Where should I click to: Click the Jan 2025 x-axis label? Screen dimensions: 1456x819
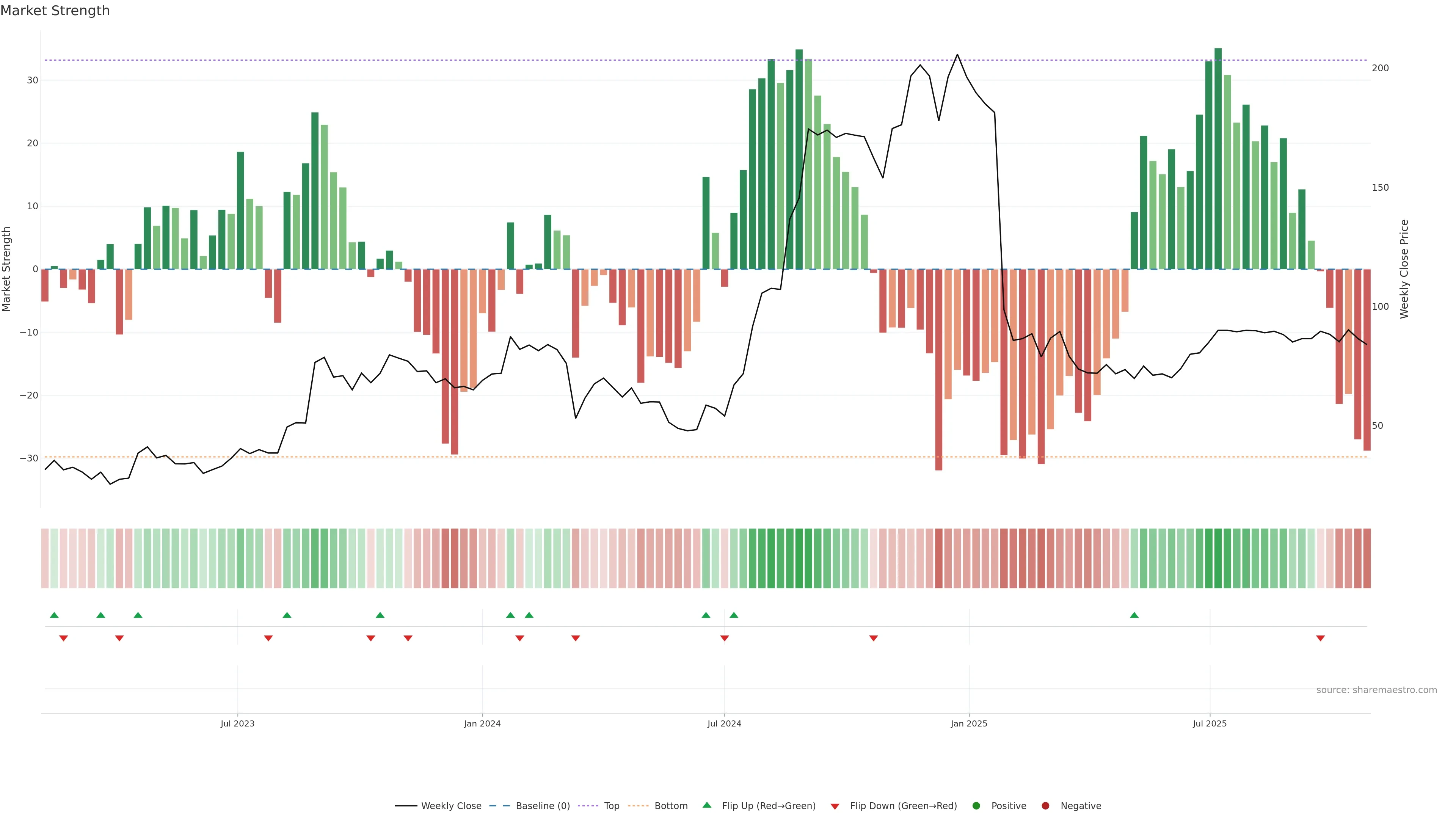click(969, 723)
